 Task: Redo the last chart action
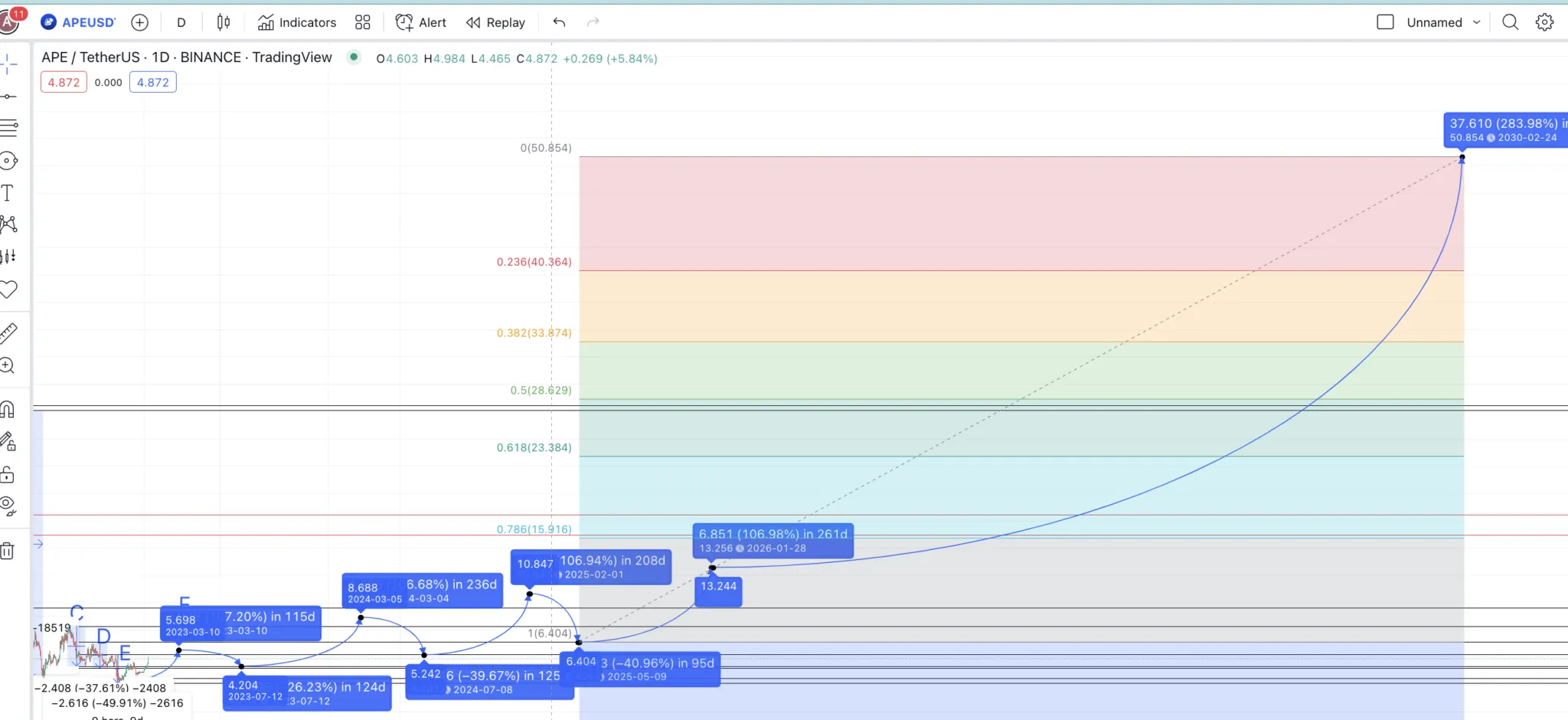coord(593,22)
